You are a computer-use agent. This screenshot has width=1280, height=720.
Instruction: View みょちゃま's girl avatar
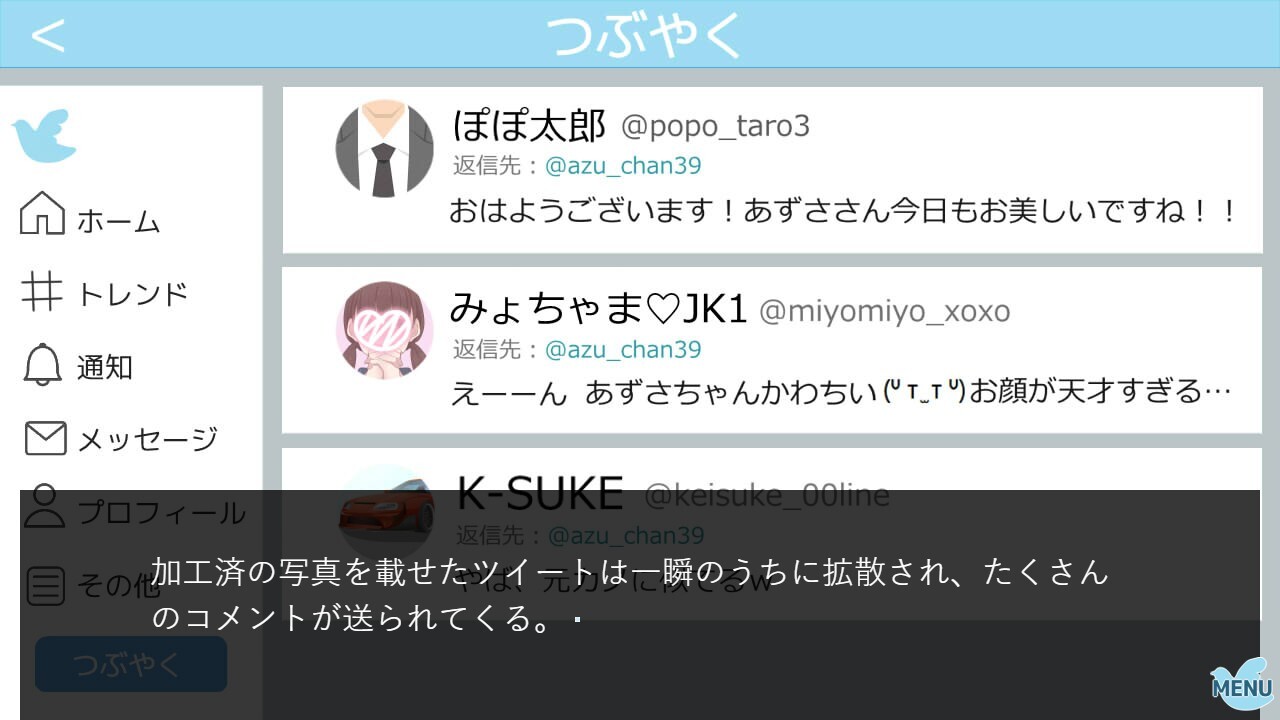coord(384,330)
